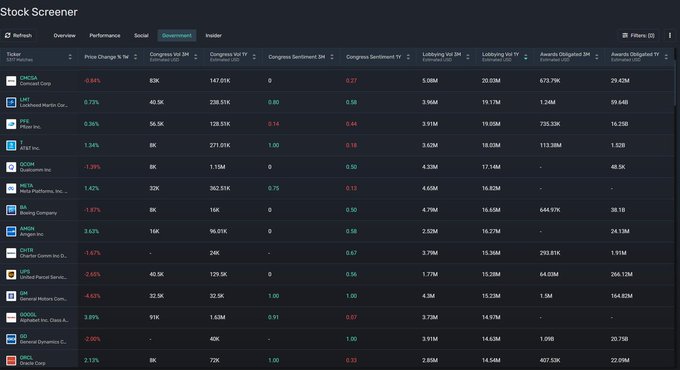680x370 pixels.
Task: Open the LMT ticker link
Action: (25, 100)
